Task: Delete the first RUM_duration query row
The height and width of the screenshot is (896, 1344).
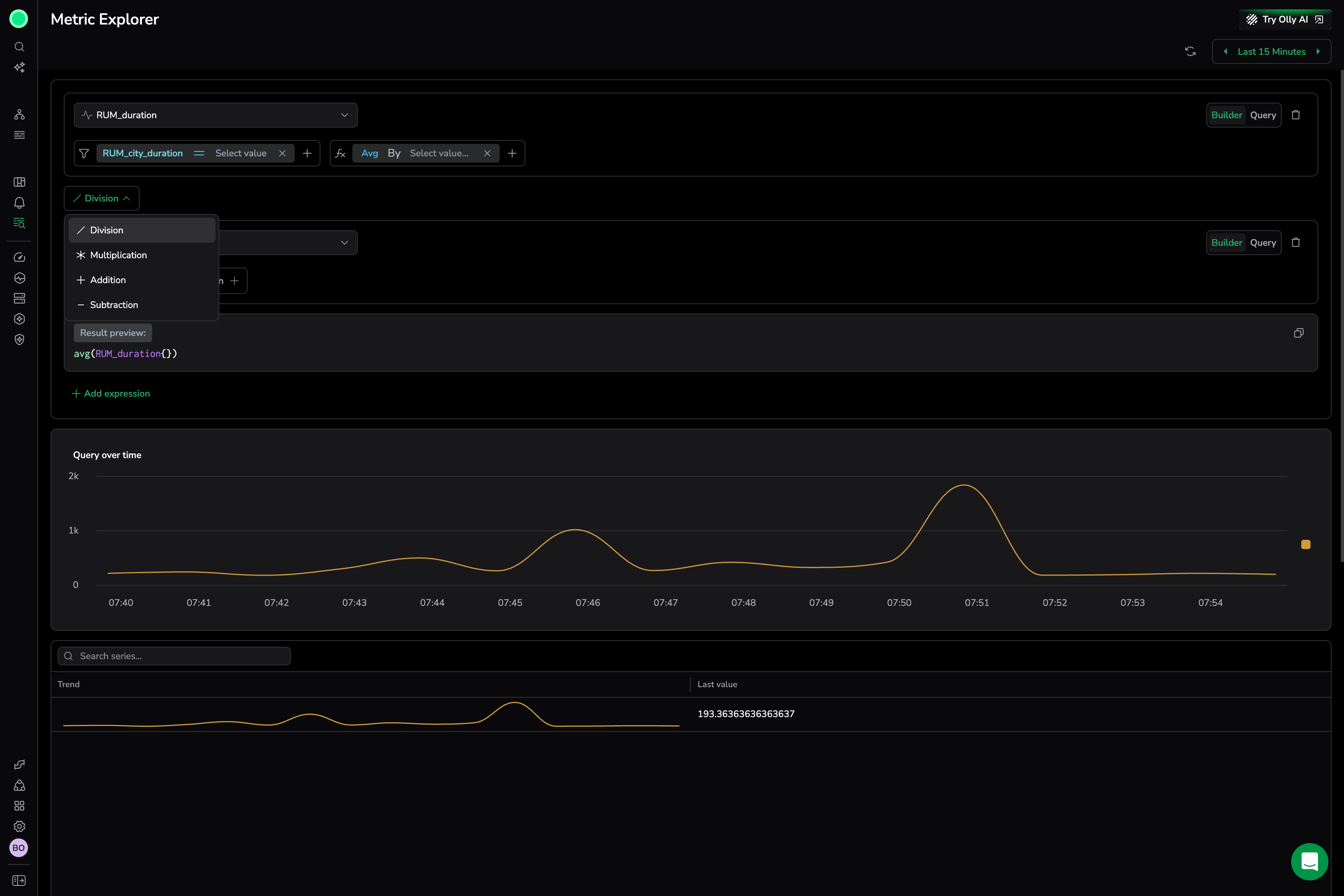Action: [x=1295, y=115]
